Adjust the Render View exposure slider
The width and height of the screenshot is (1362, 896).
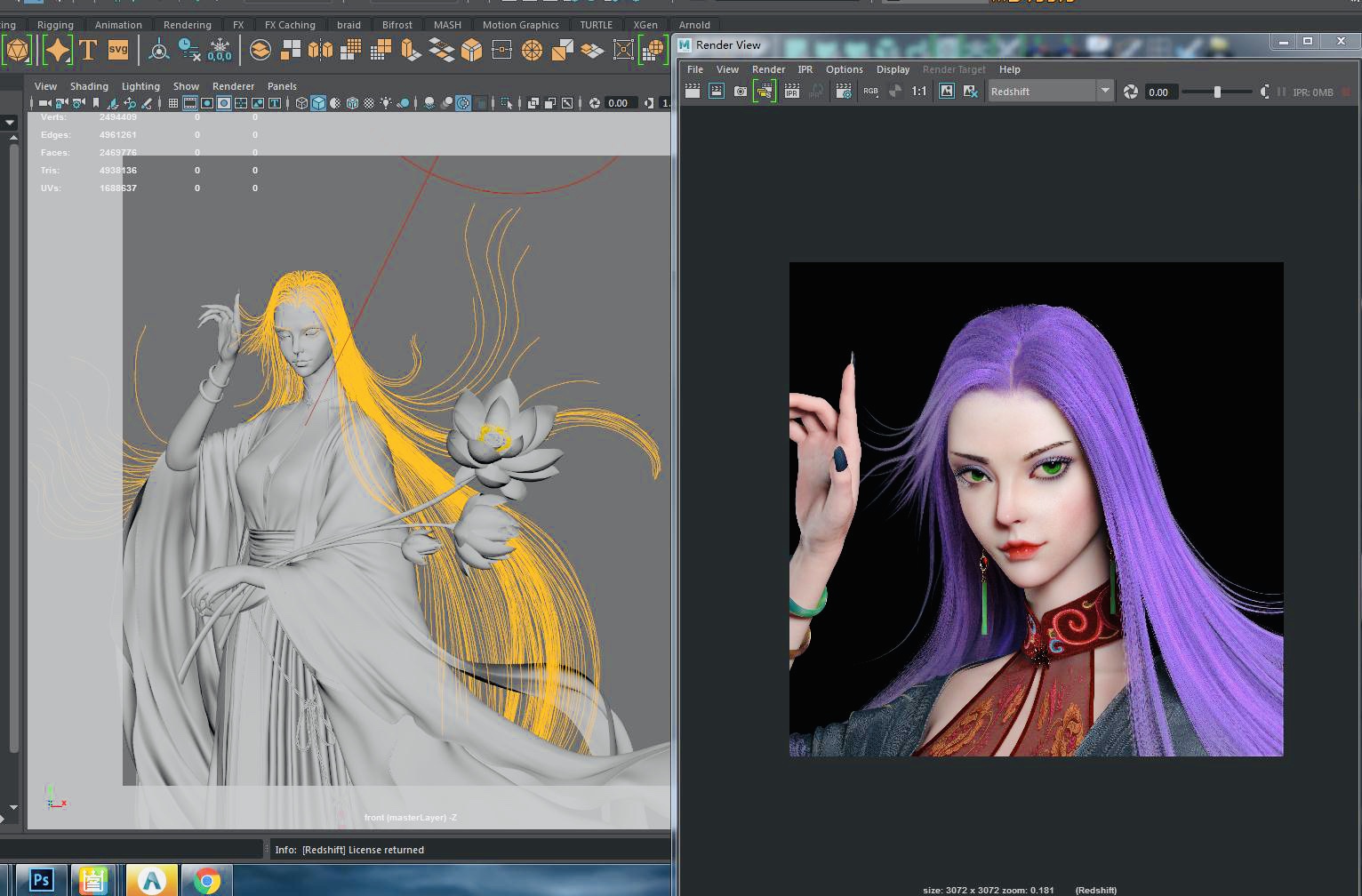1217,92
